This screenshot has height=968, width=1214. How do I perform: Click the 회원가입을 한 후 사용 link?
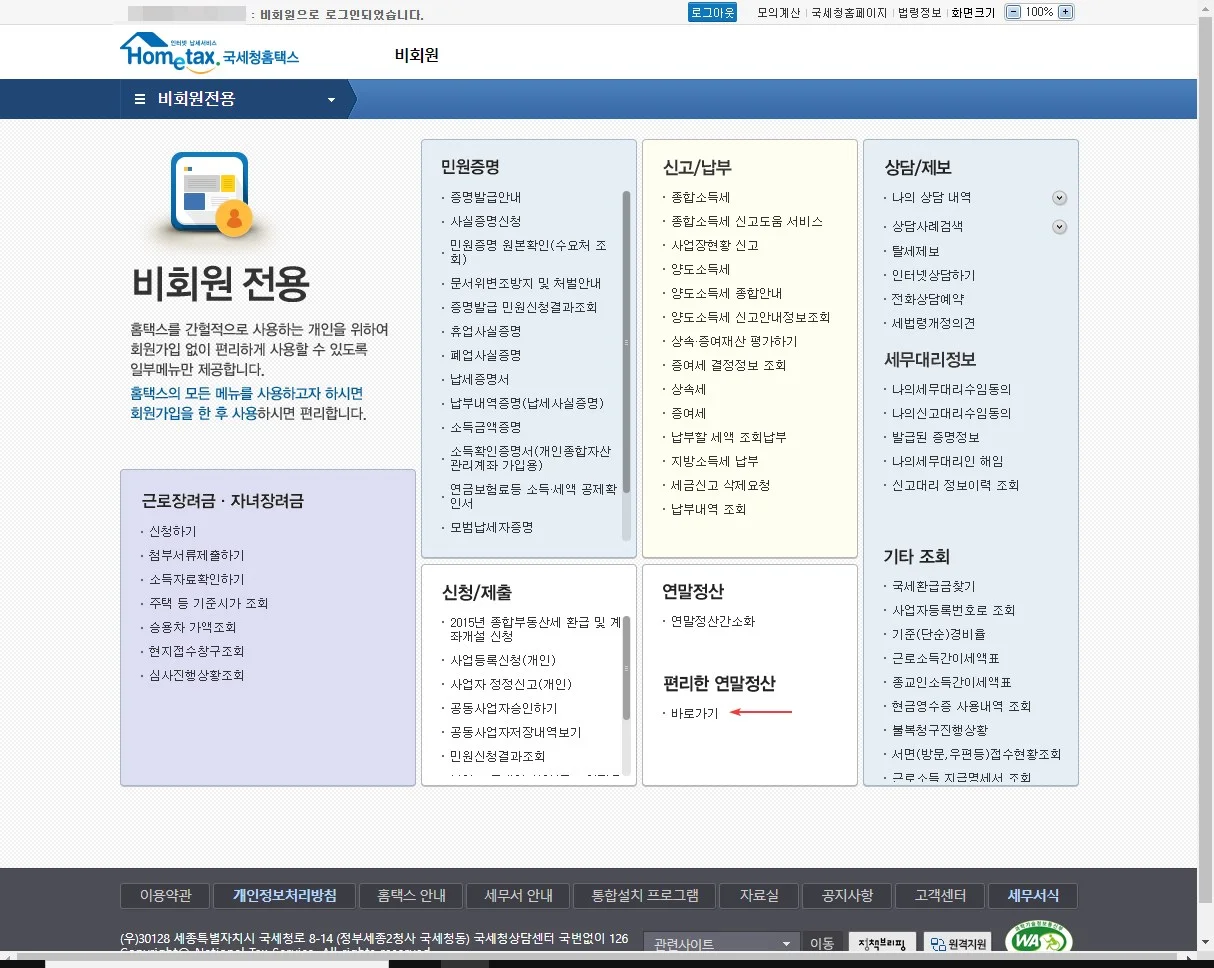click(193, 413)
